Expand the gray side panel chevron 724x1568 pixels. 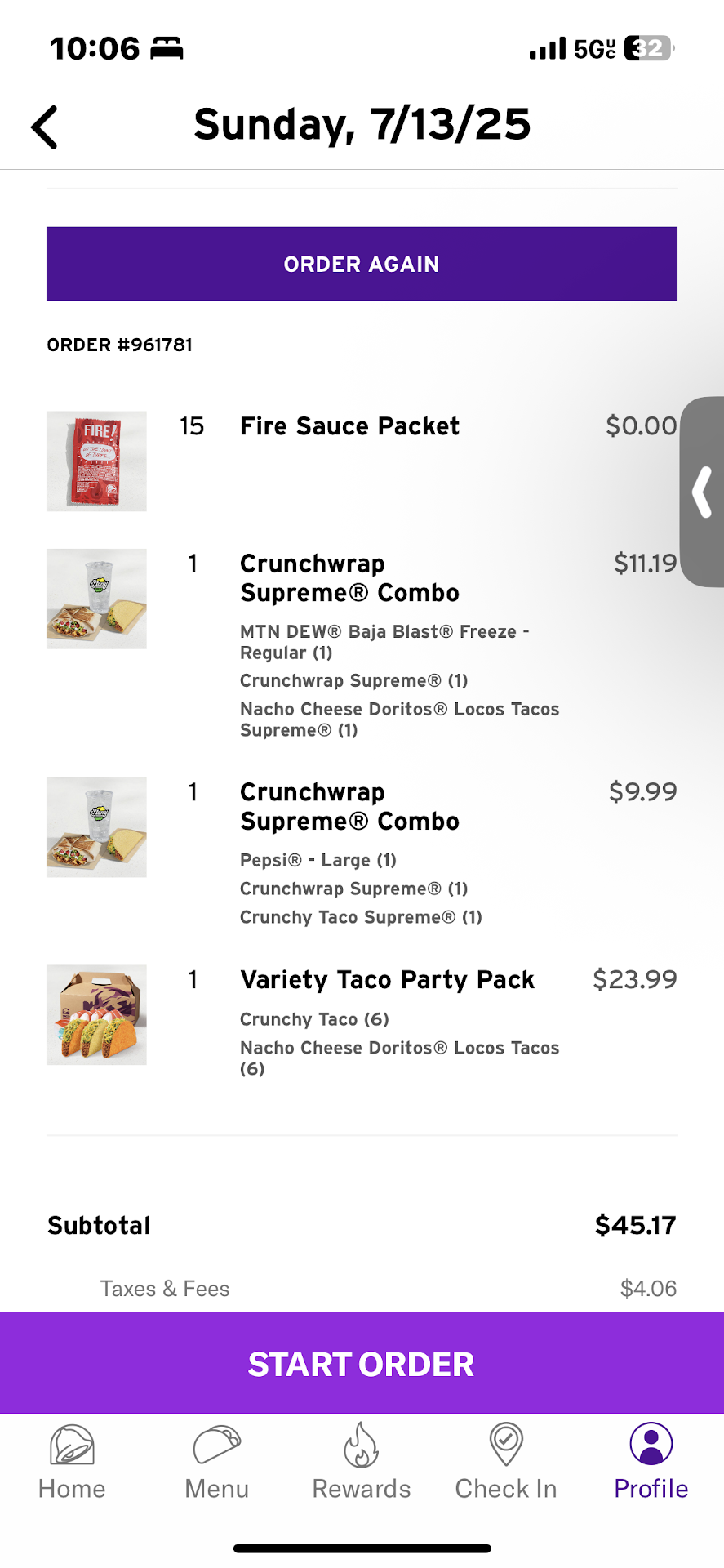pyautogui.click(x=702, y=492)
